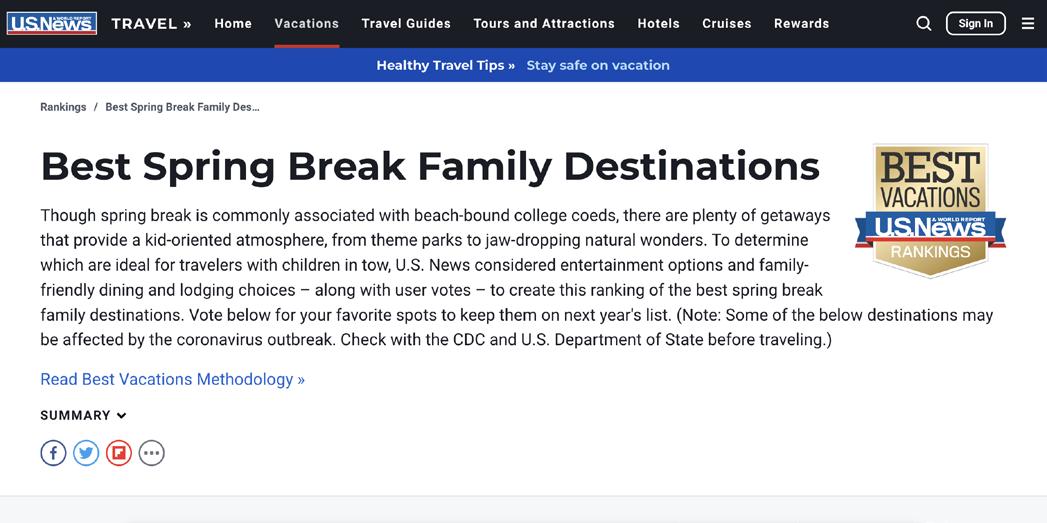Click the U.S. News logo
The image size is (1047, 523).
pyautogui.click(x=52, y=23)
